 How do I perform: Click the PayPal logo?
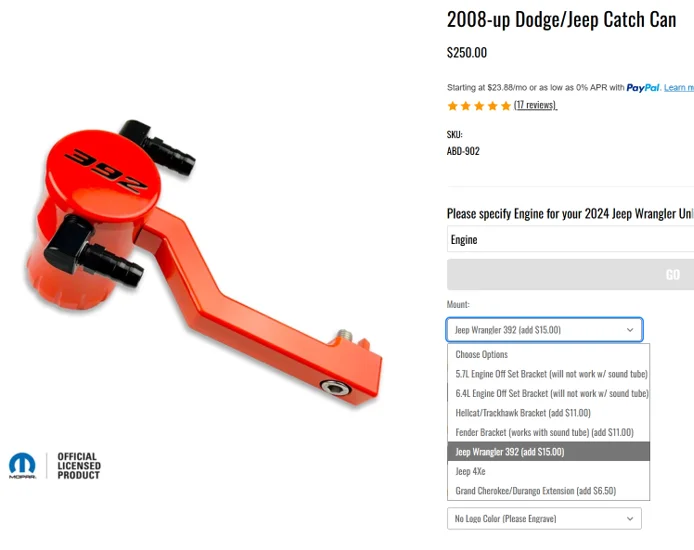(643, 88)
